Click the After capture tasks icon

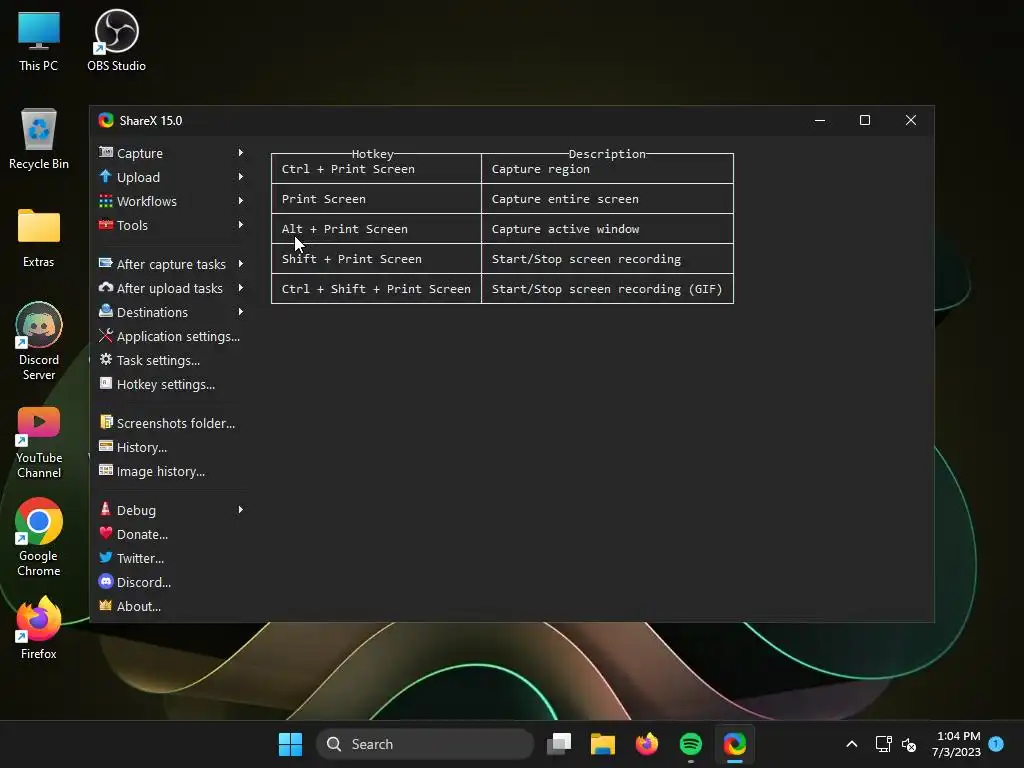[x=106, y=263]
